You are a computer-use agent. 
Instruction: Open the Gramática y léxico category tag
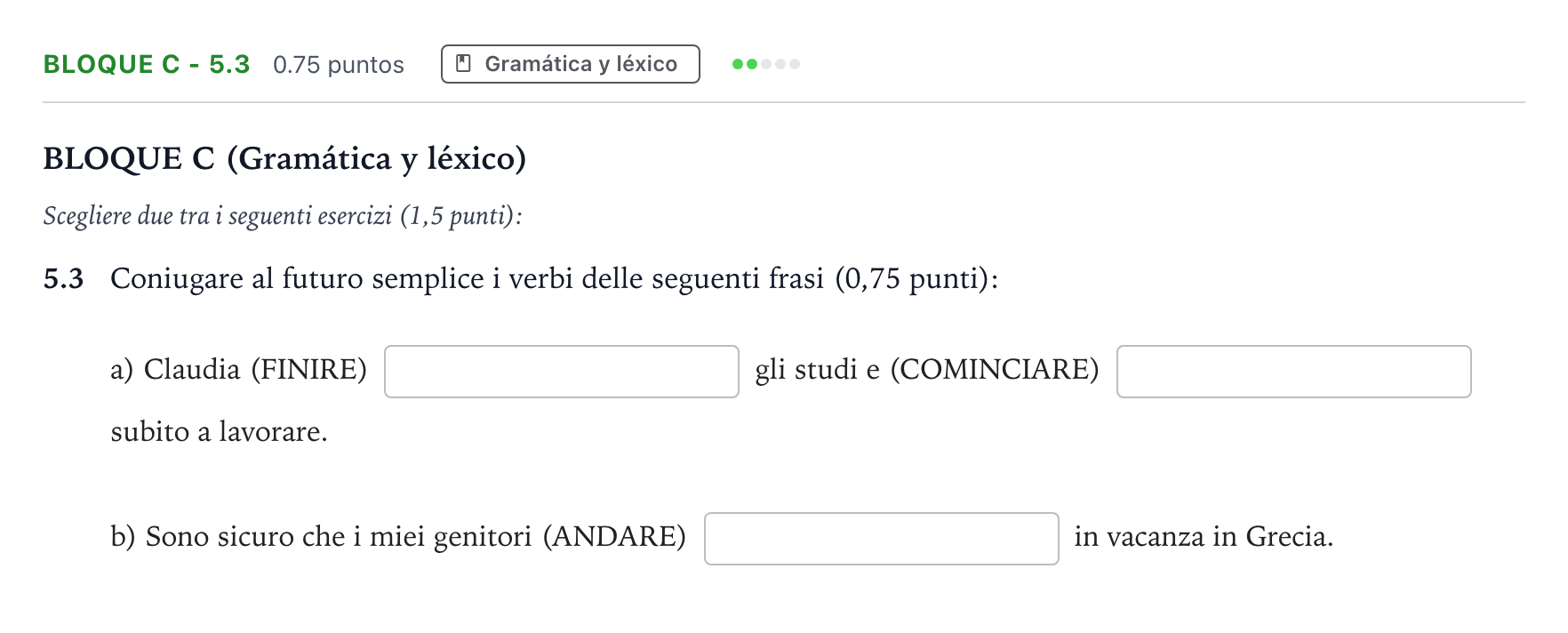571,64
